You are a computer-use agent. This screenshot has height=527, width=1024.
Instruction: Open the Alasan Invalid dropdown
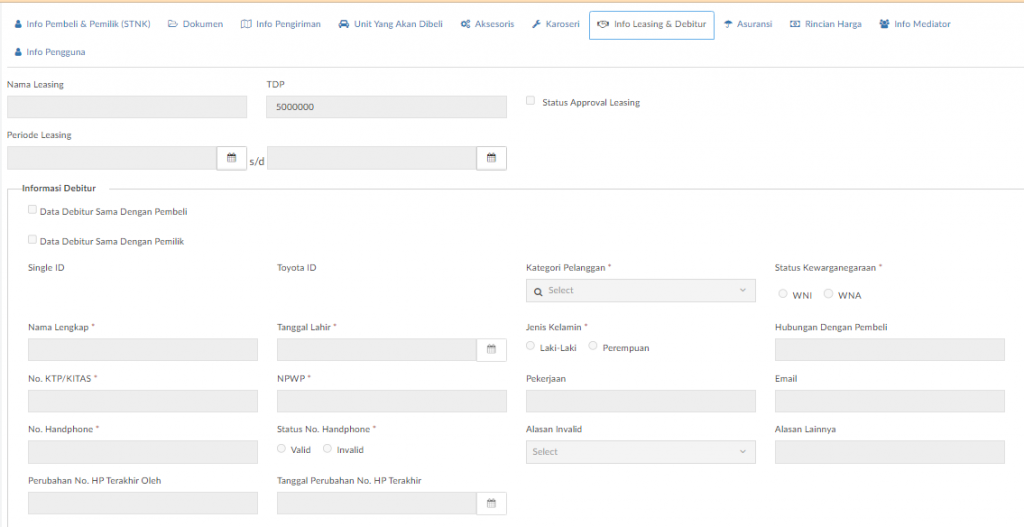641,452
